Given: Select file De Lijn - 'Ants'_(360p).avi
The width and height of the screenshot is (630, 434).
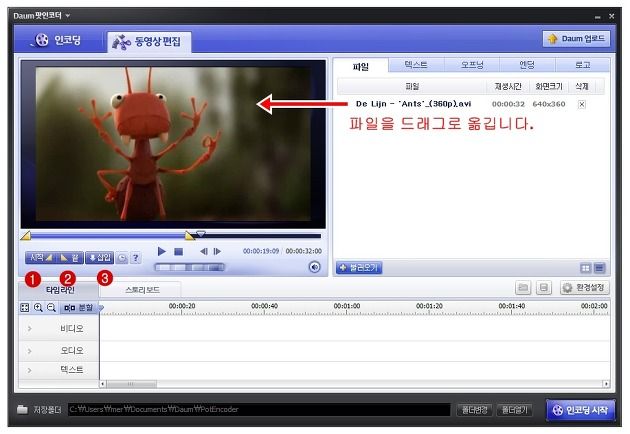Looking at the screenshot, I should tap(413, 104).
